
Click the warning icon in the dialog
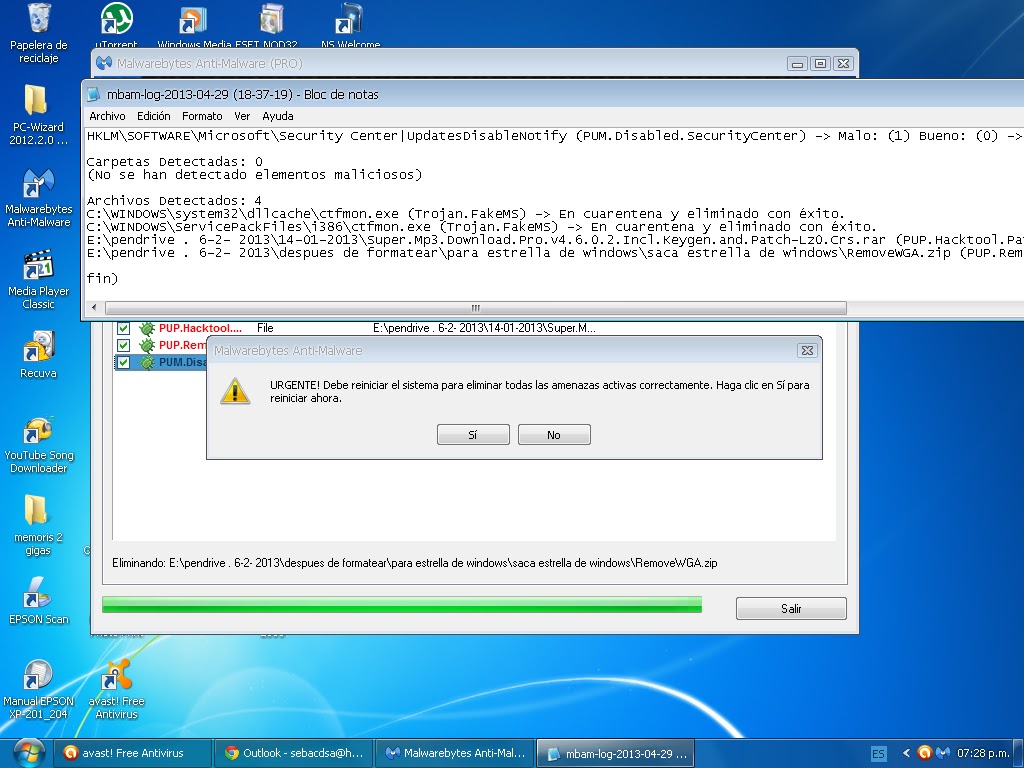235,391
